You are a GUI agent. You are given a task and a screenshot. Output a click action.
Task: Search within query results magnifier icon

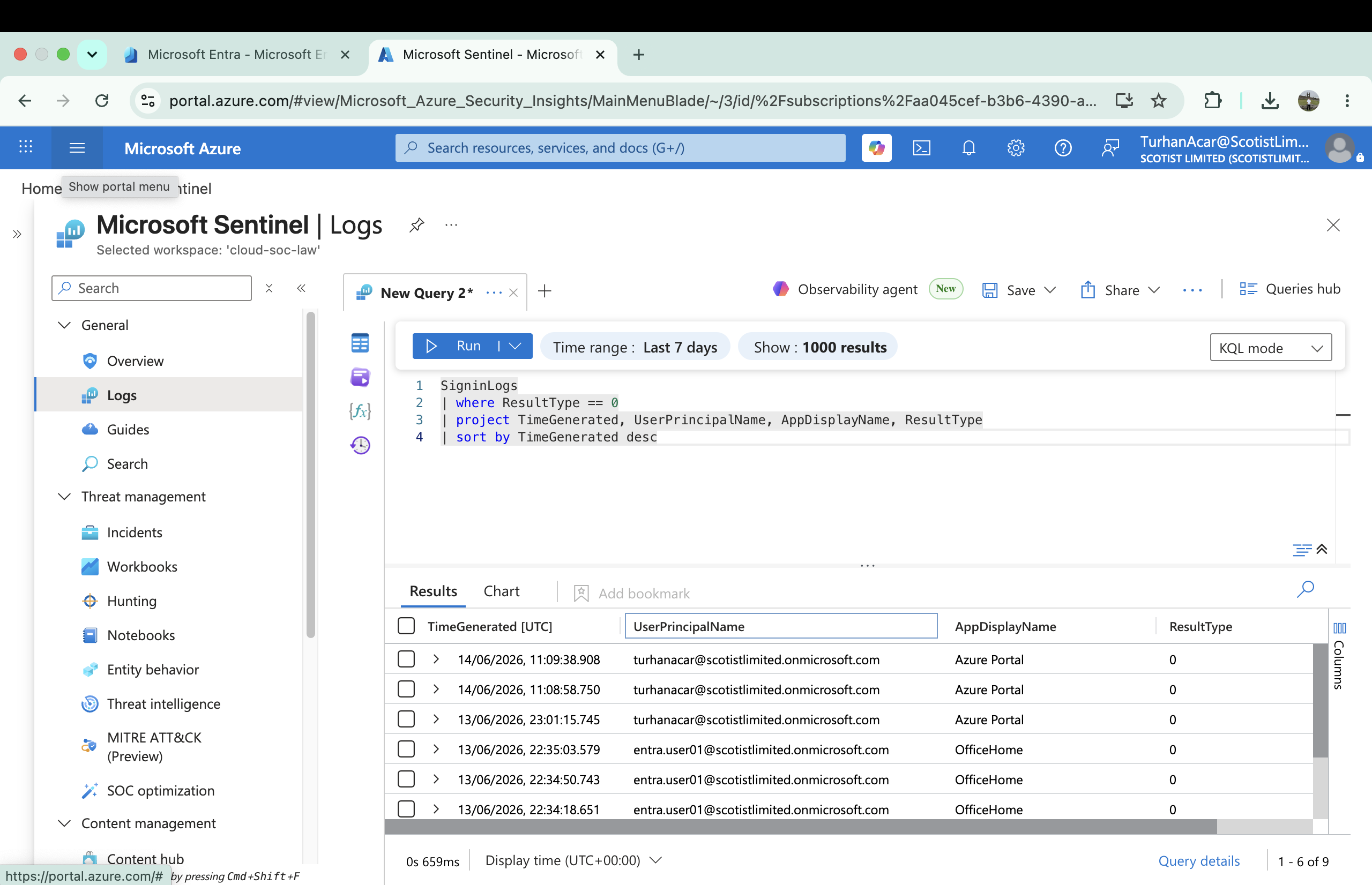pyautogui.click(x=1306, y=589)
